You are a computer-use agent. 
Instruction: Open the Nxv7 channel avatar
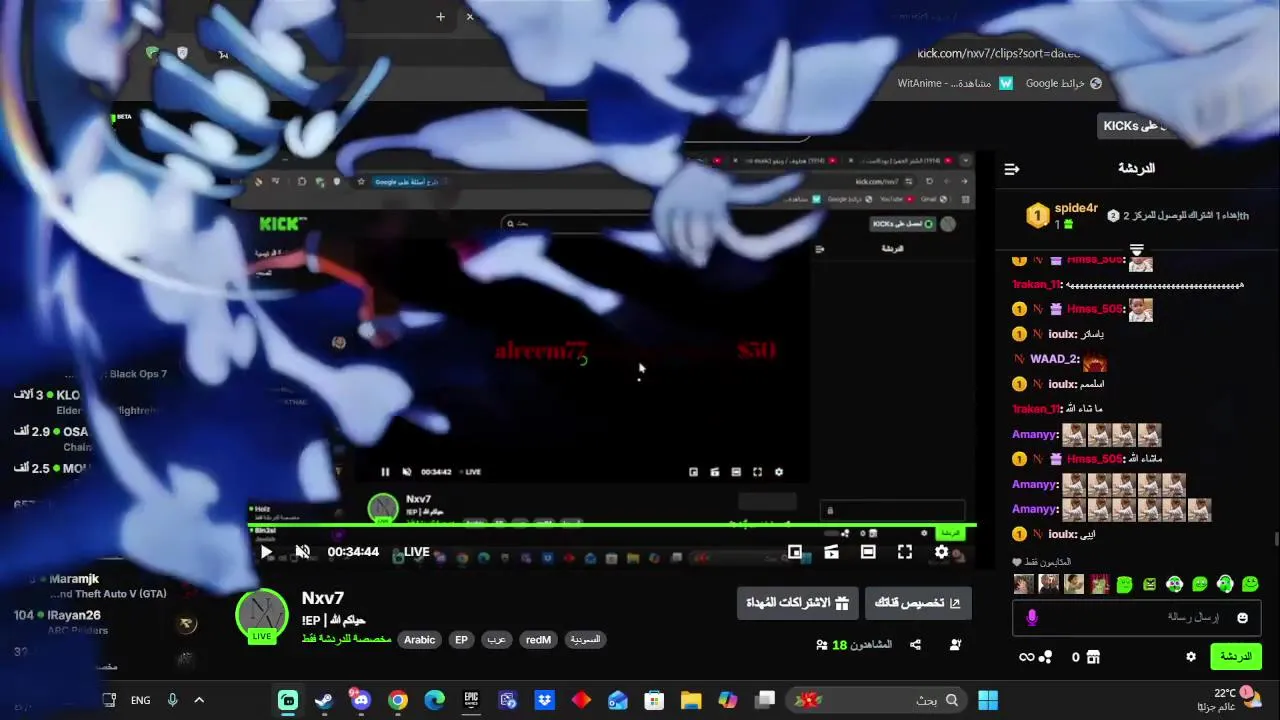[262, 615]
